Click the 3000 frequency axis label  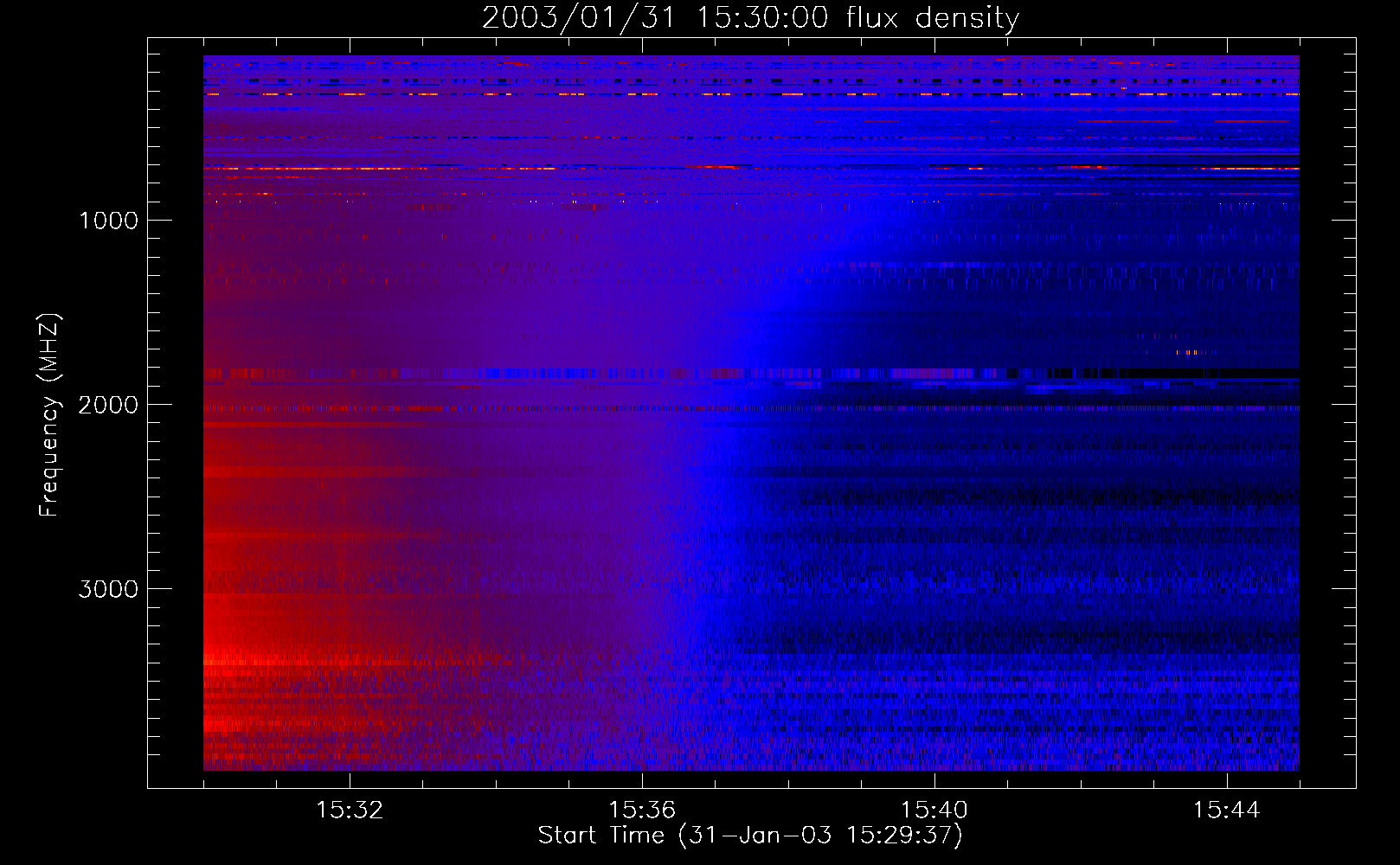click(x=108, y=589)
